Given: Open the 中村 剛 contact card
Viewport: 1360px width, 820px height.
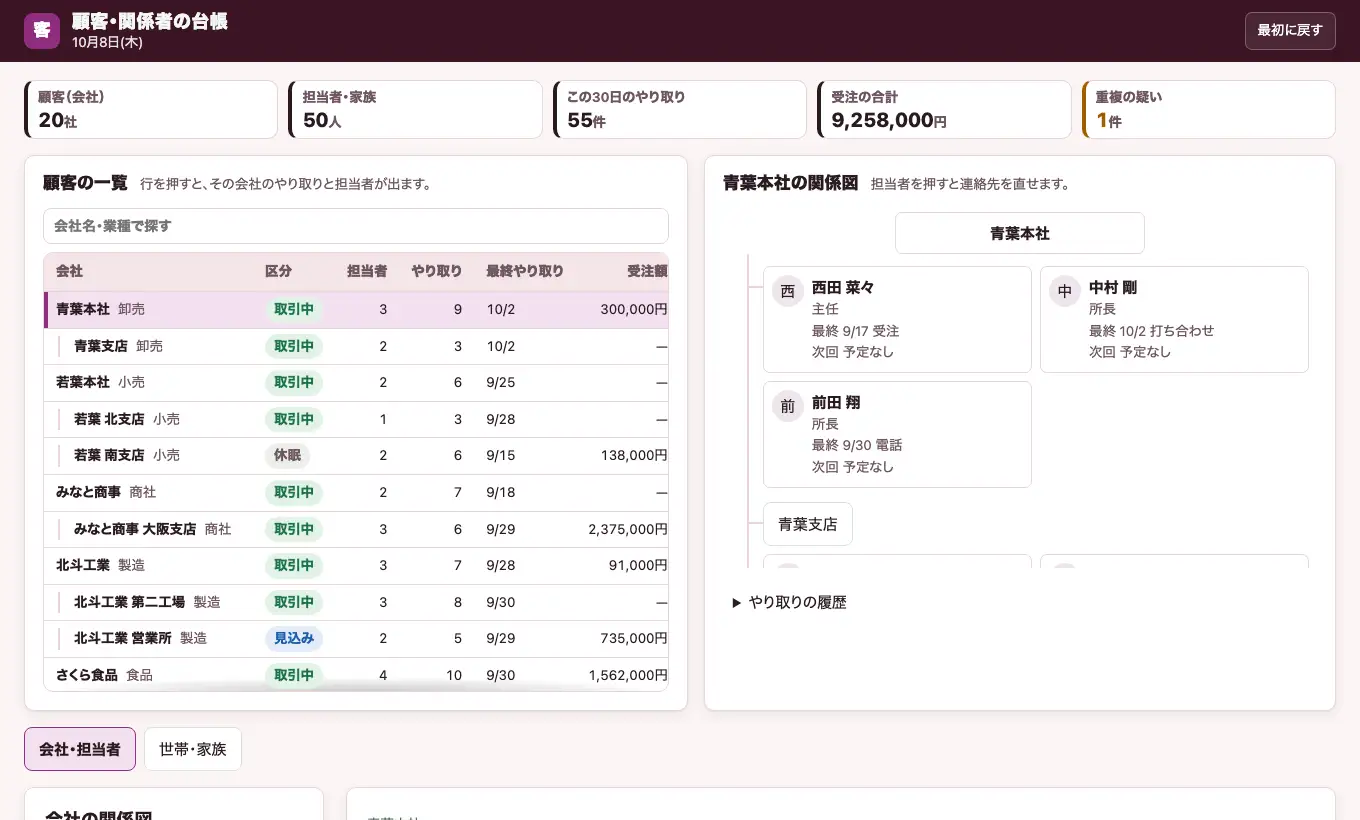Looking at the screenshot, I should (1174, 319).
